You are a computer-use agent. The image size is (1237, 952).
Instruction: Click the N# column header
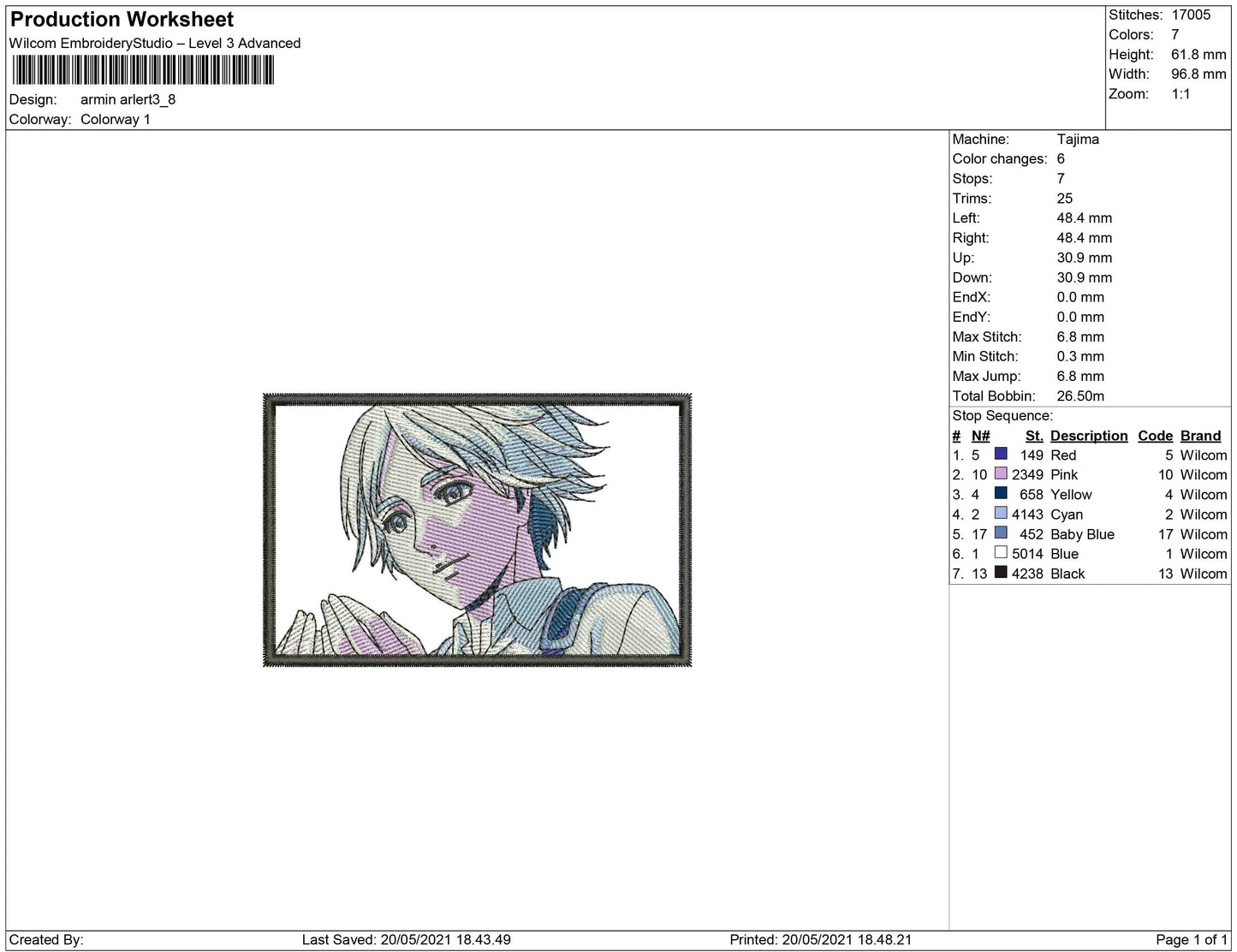click(x=980, y=436)
